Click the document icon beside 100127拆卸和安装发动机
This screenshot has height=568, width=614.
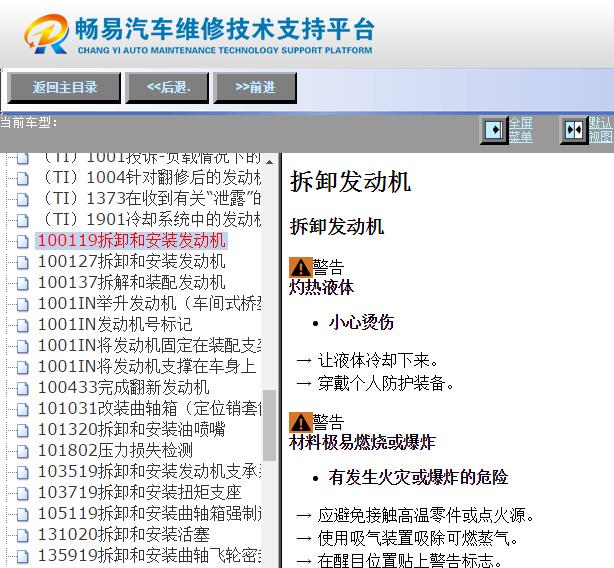pos(23,263)
